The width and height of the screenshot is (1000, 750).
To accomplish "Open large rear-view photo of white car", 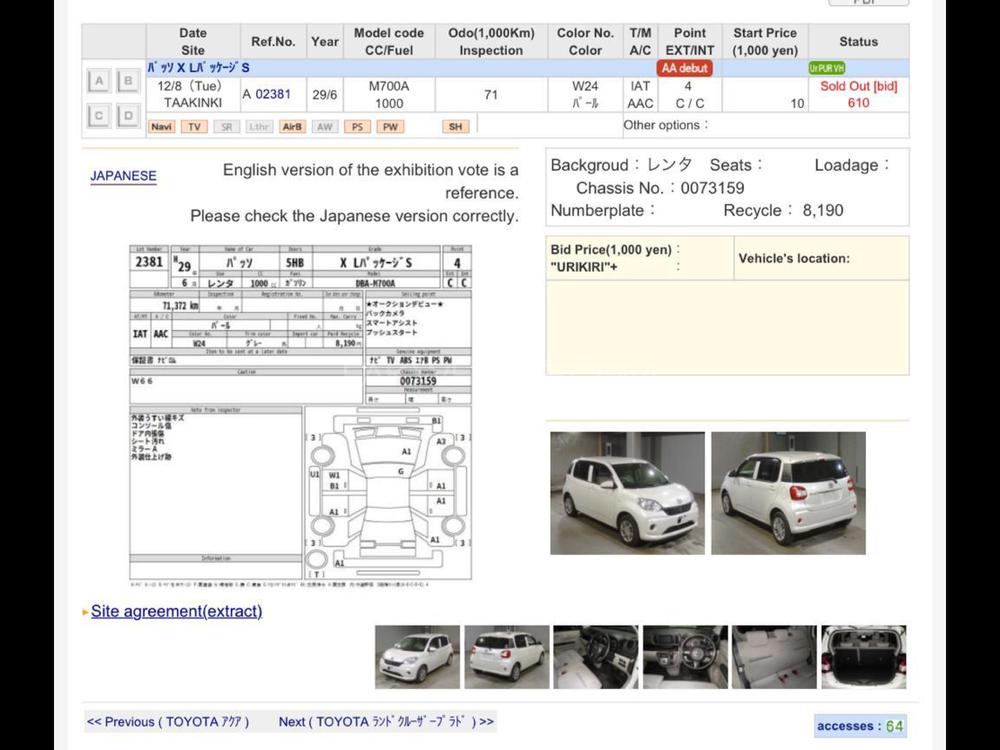I will pyautogui.click(x=788, y=493).
